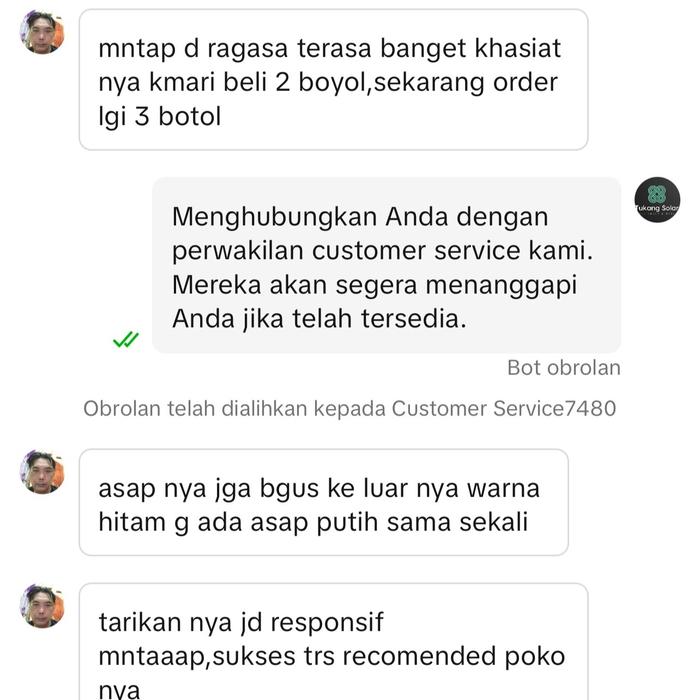This screenshot has width=700, height=700.
Task: Open customer avatar beside 'asap nya jga' message
Action: click(42, 472)
